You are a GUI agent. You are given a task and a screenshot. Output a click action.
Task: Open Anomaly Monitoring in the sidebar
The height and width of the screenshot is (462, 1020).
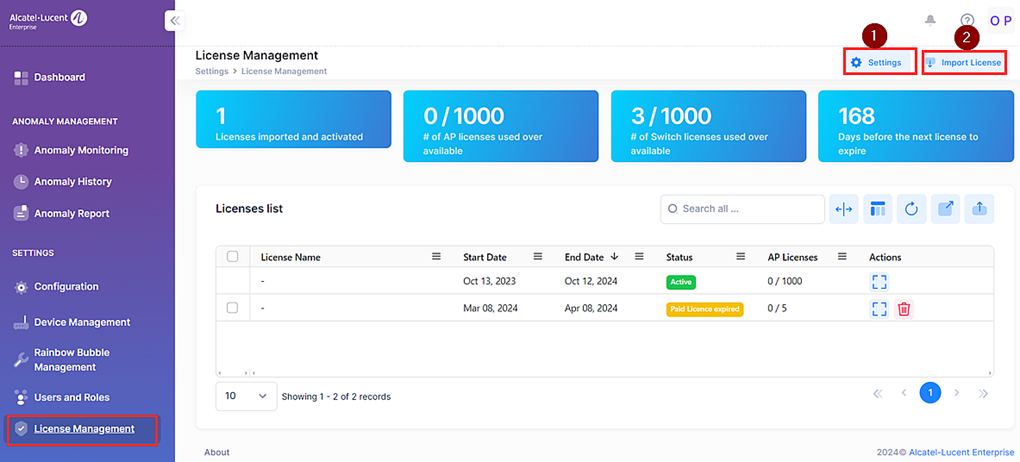[80, 150]
